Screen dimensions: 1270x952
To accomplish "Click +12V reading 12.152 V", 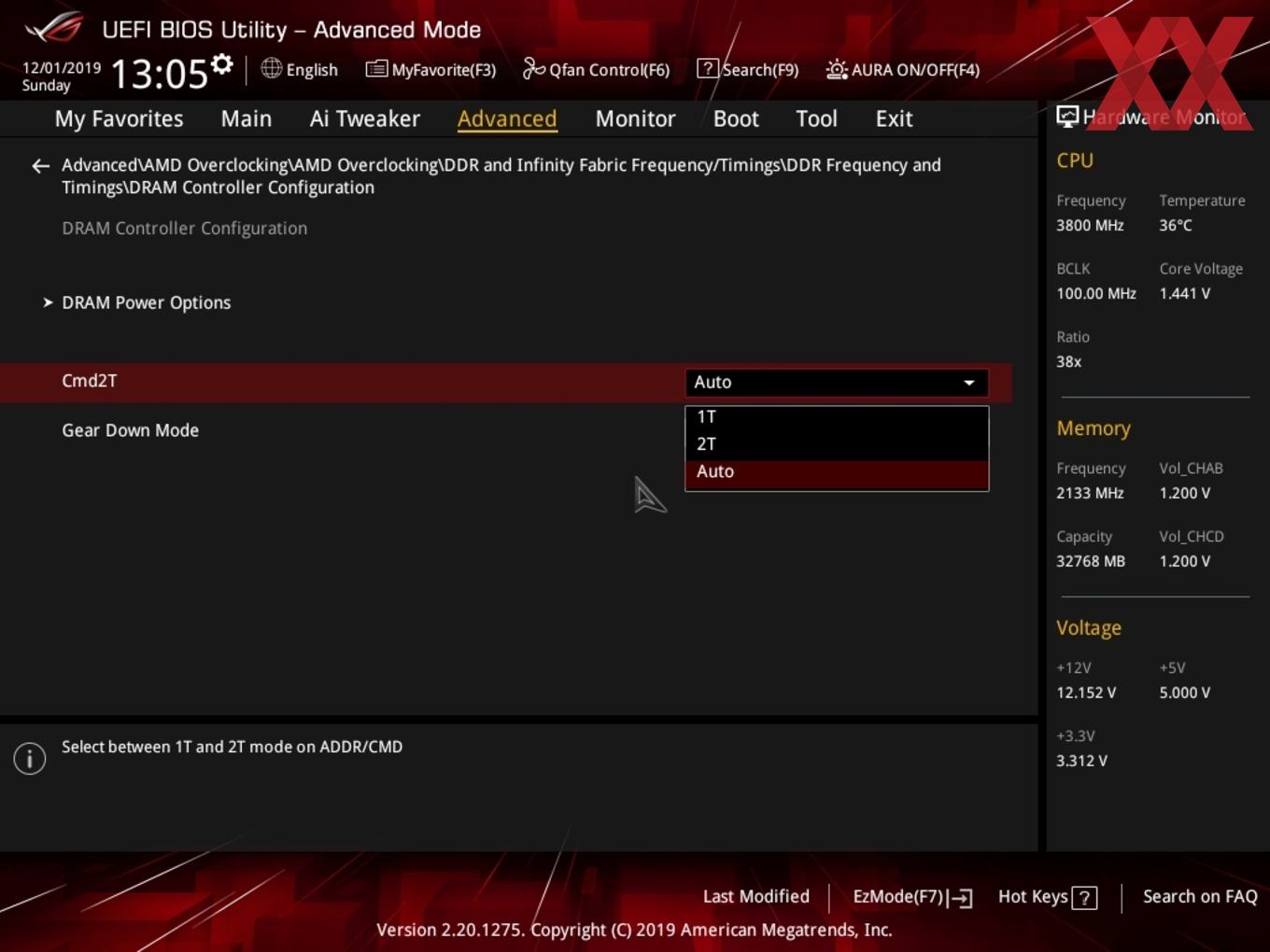I will coord(1086,693).
